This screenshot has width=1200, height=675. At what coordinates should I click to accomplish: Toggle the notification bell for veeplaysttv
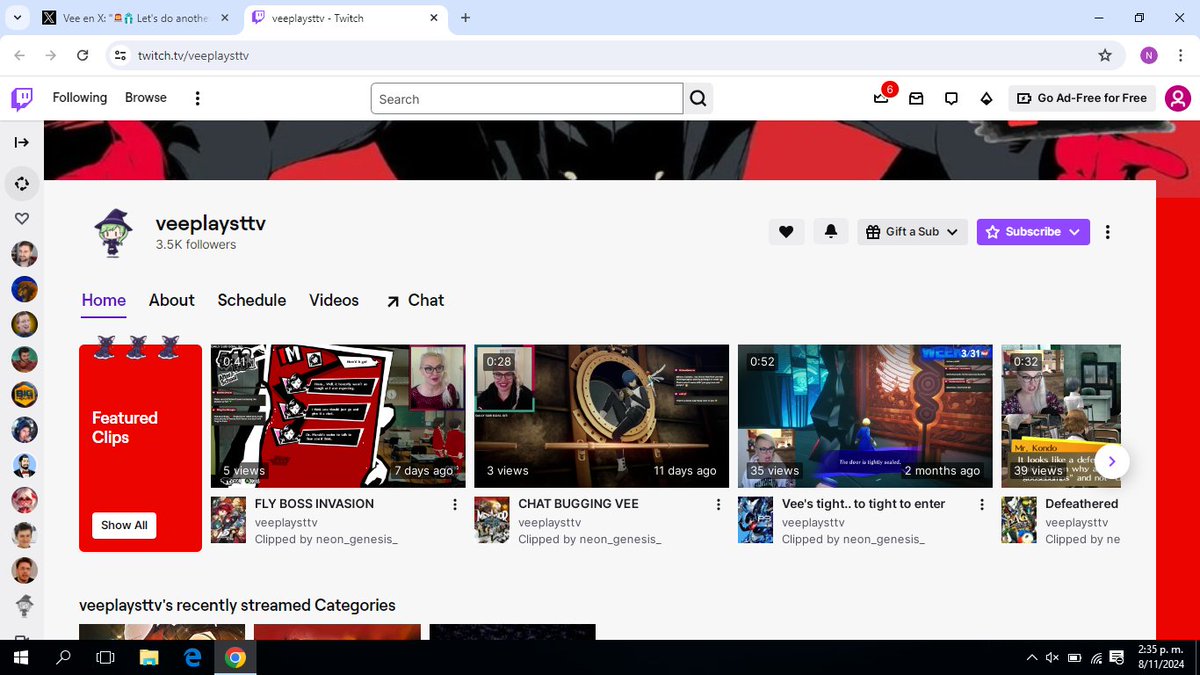coord(830,232)
